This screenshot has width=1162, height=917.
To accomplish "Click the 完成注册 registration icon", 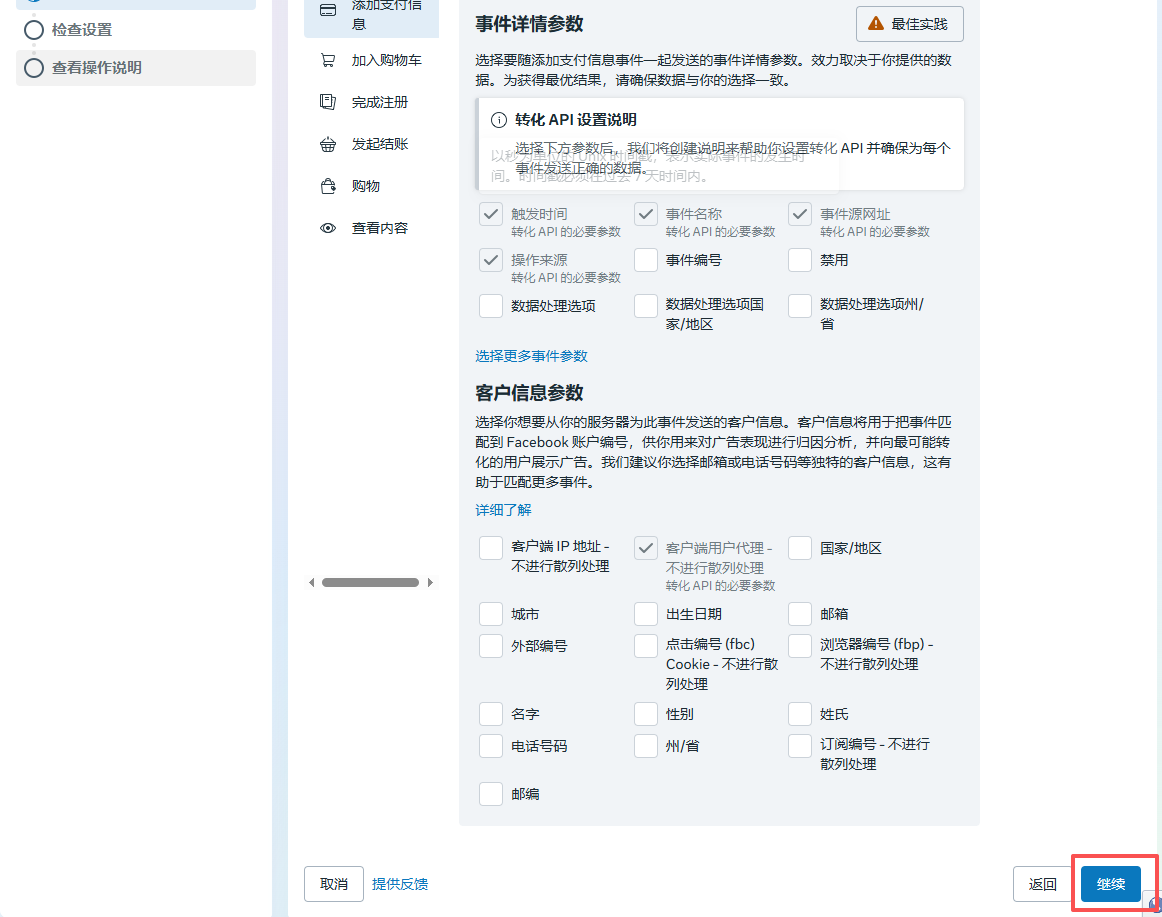I will (x=327, y=102).
